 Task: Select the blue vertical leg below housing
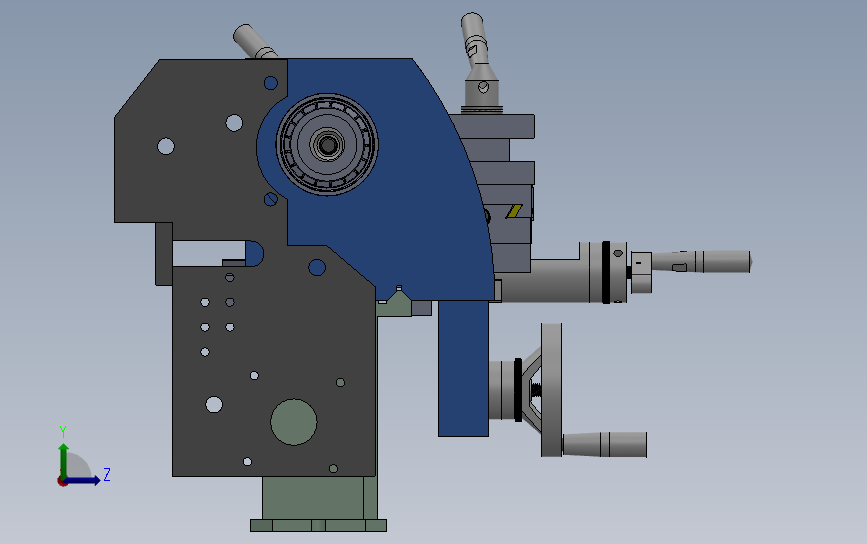(x=463, y=369)
